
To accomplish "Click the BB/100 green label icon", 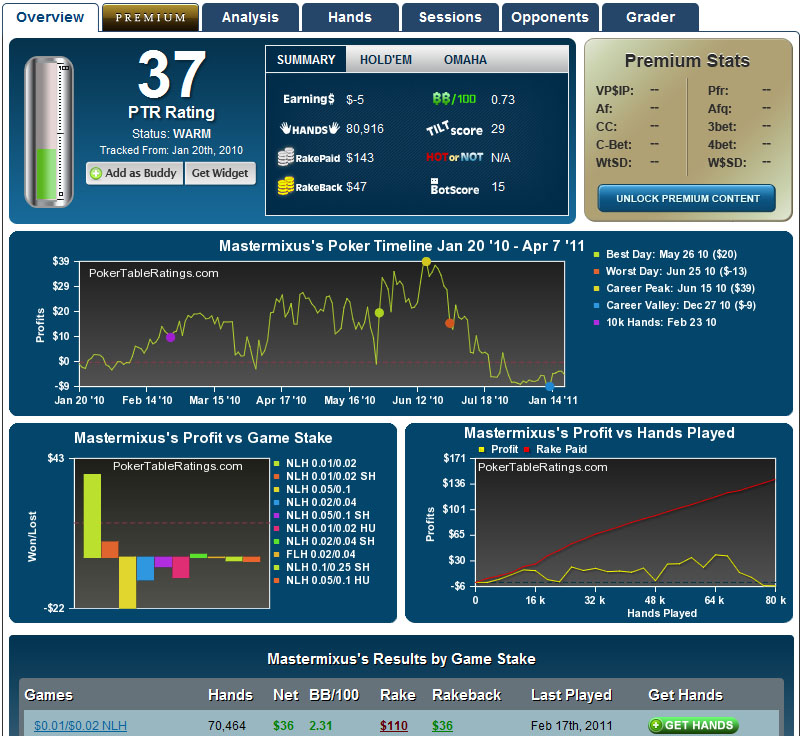I will pos(454,98).
